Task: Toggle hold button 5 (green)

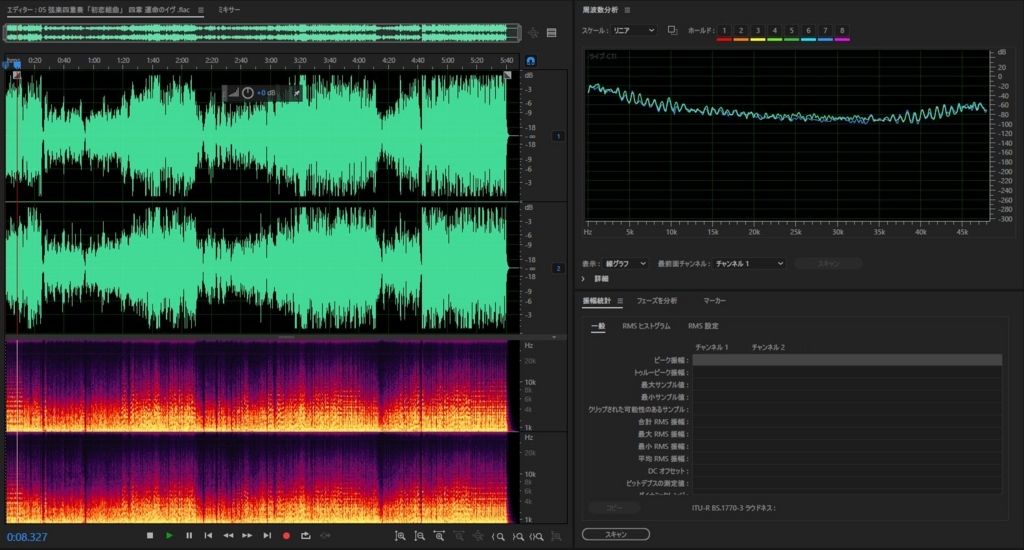Action: [x=792, y=31]
